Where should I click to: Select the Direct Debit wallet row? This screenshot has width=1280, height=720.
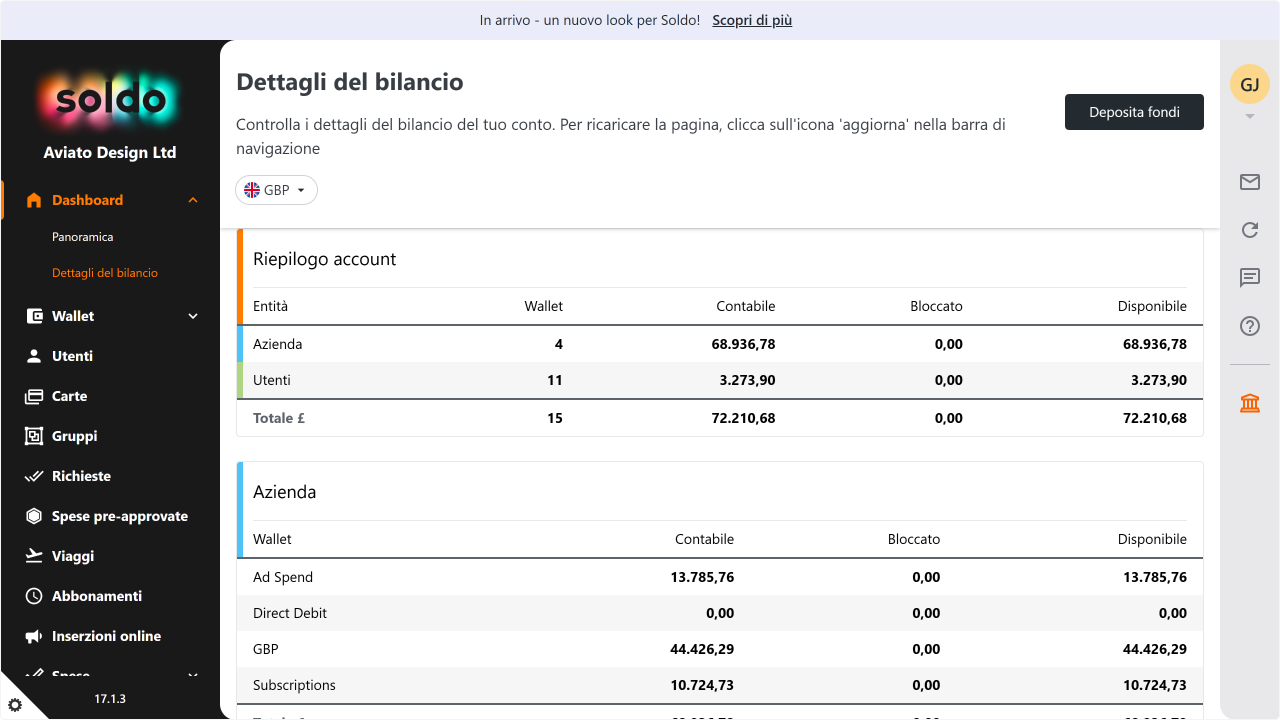click(x=720, y=613)
